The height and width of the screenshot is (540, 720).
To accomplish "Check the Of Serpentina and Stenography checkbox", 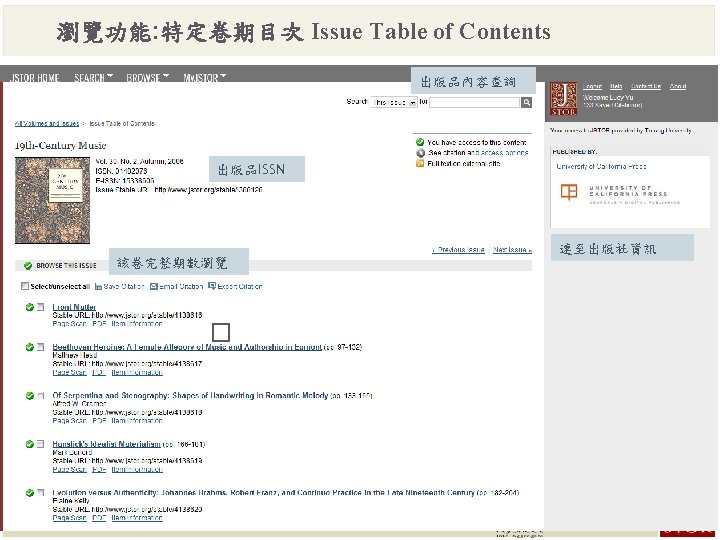I will [41, 395].
